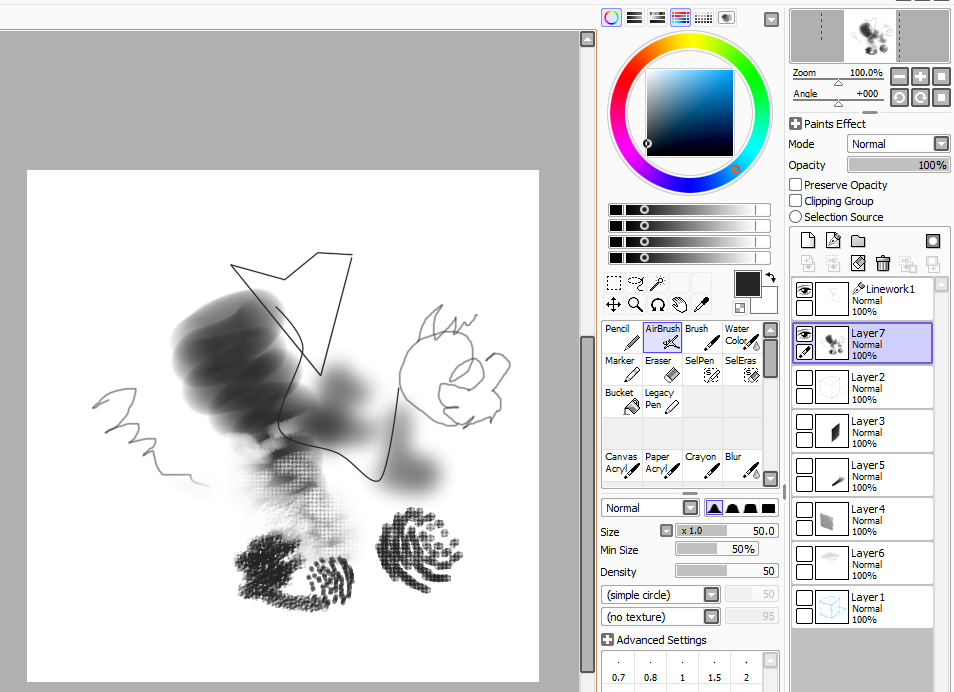Show the color swatches panel
Screen dimensions: 954x692
[x=703, y=18]
